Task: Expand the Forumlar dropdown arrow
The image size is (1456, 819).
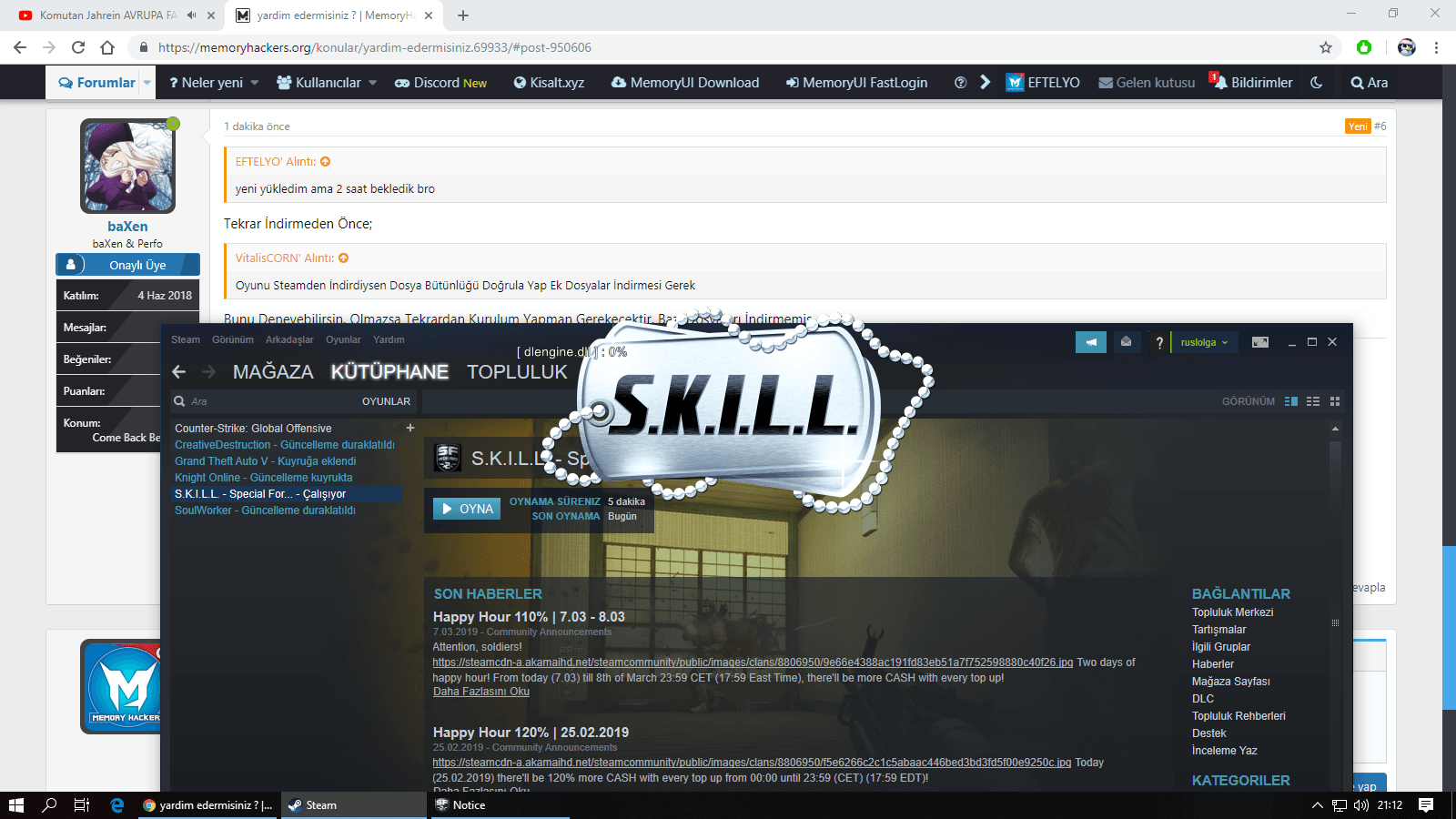Action: [x=147, y=83]
